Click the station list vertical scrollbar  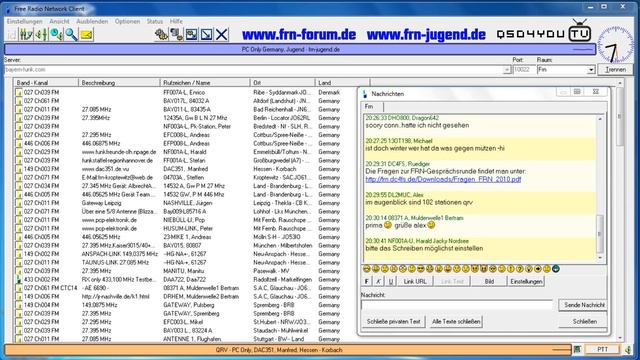tap(620, 211)
